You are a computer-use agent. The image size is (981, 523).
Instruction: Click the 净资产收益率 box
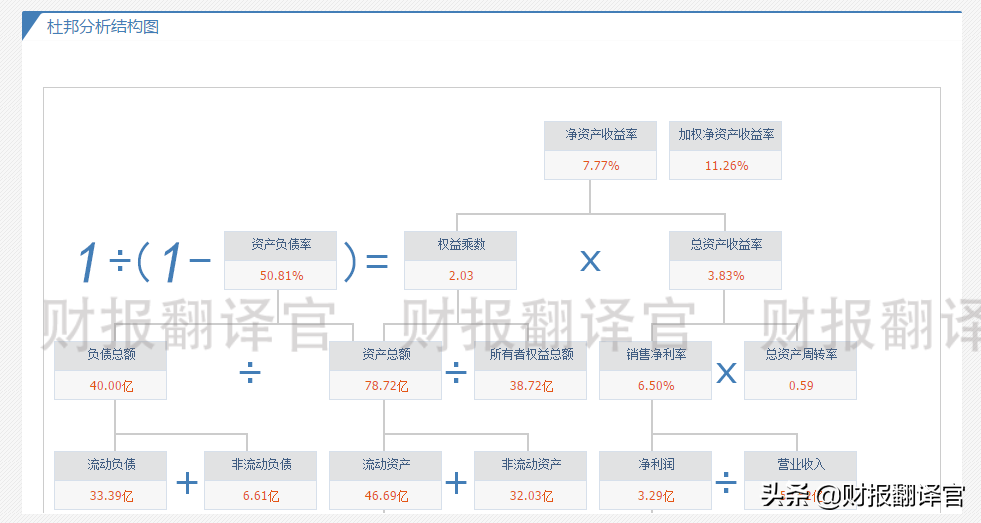click(x=600, y=150)
